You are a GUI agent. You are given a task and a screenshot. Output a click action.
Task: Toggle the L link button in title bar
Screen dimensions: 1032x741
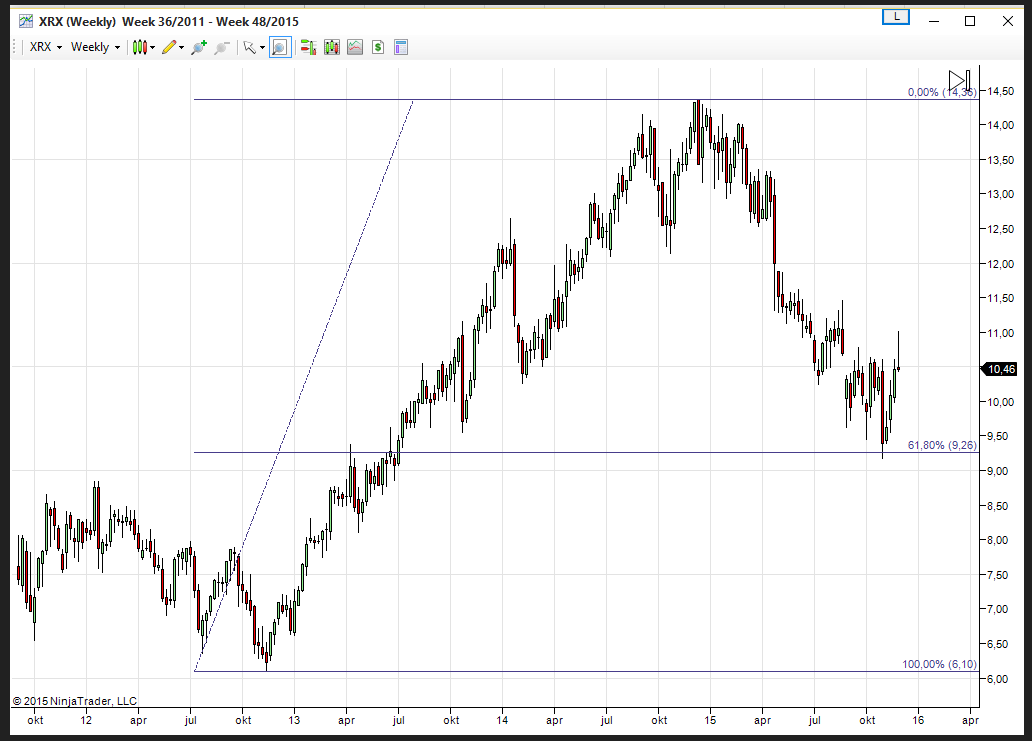(x=896, y=17)
